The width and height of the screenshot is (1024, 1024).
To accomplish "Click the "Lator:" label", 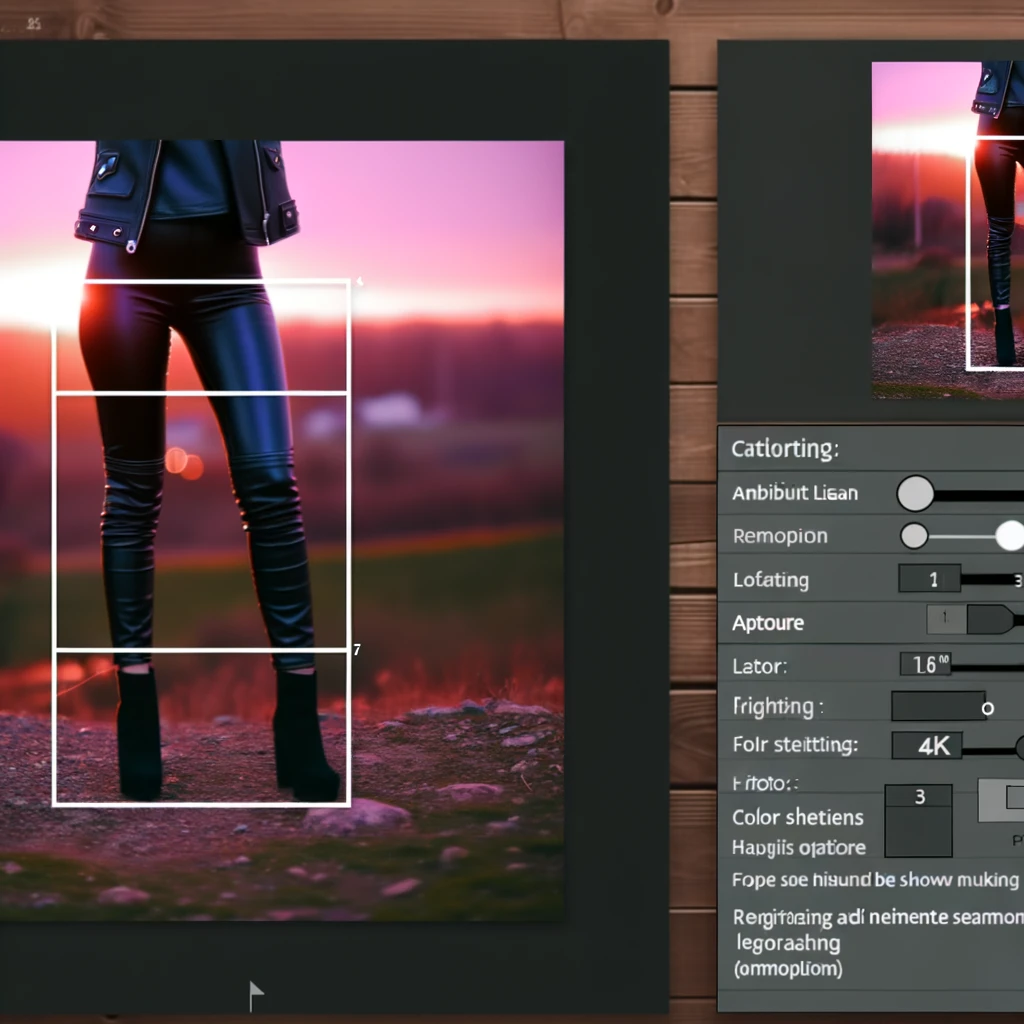I will coord(760,667).
